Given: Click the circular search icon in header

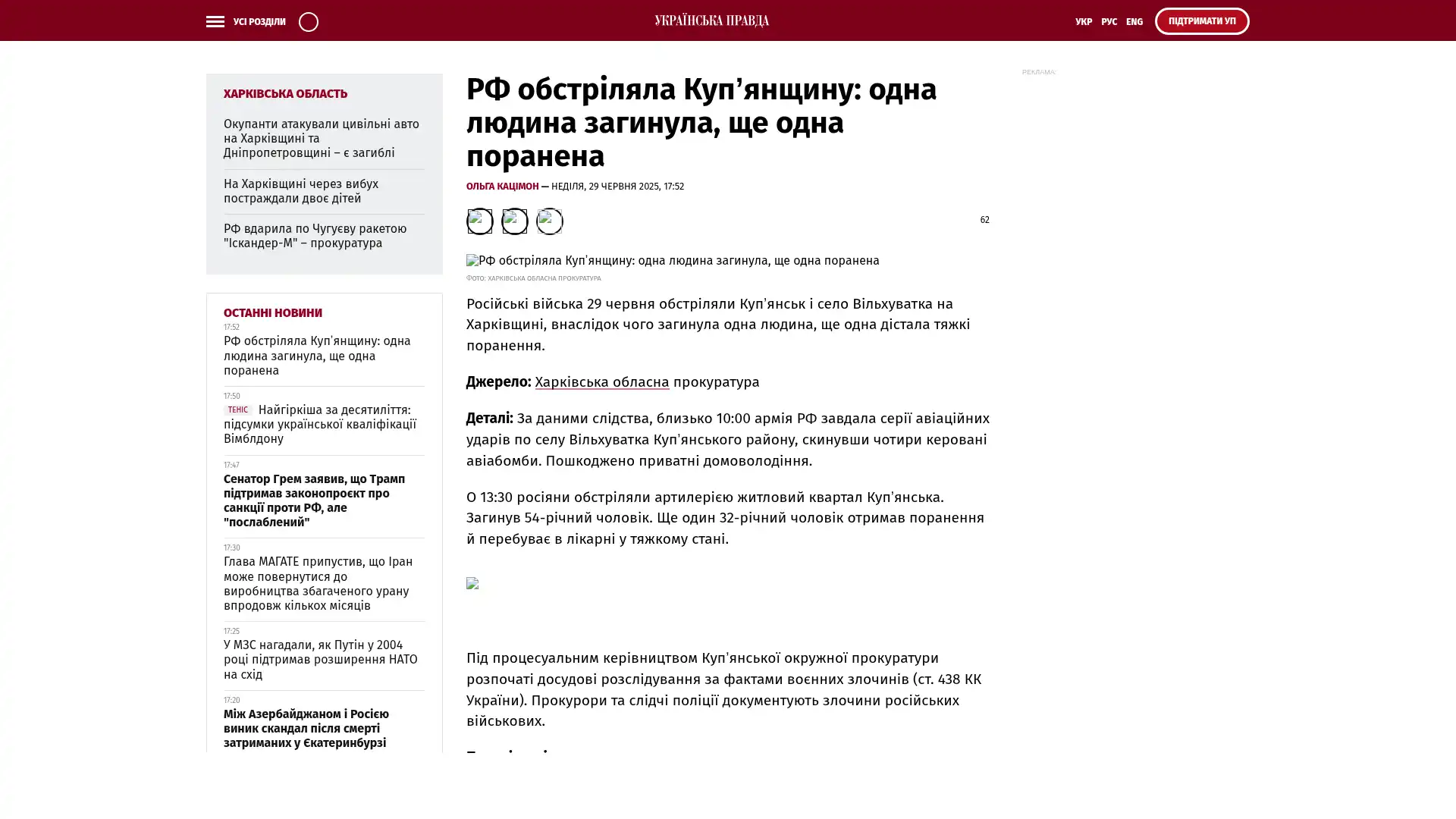Looking at the screenshot, I should [x=308, y=21].
